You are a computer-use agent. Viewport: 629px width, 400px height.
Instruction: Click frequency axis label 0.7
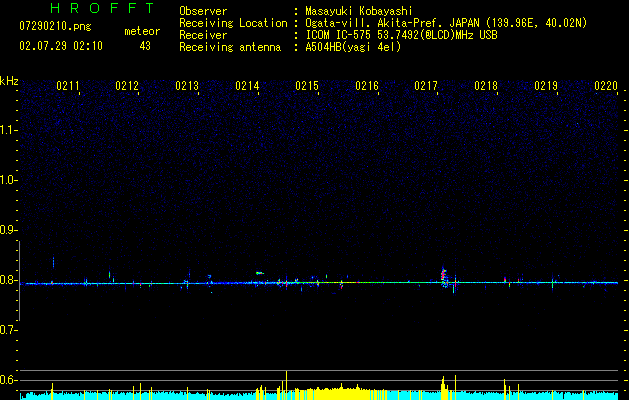pos(8,330)
